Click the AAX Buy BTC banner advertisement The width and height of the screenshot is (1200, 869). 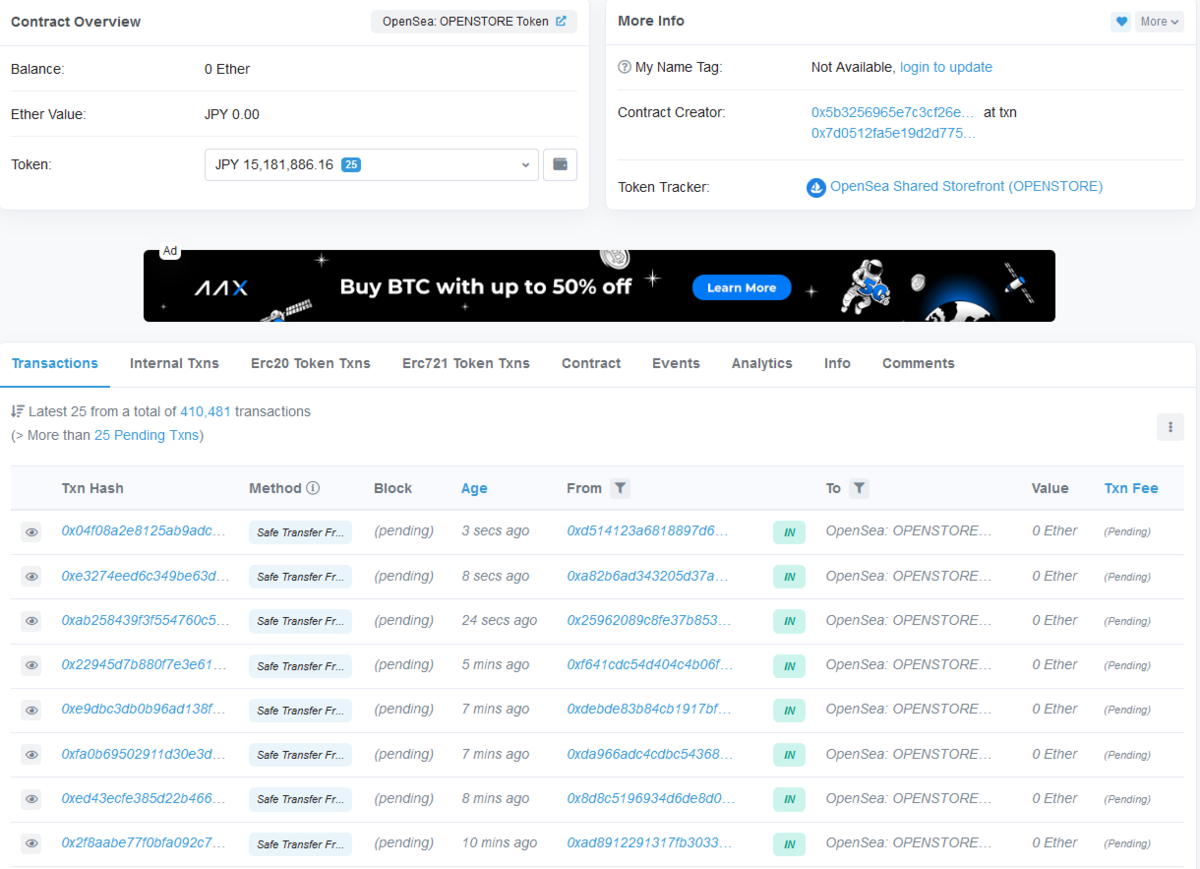click(599, 286)
